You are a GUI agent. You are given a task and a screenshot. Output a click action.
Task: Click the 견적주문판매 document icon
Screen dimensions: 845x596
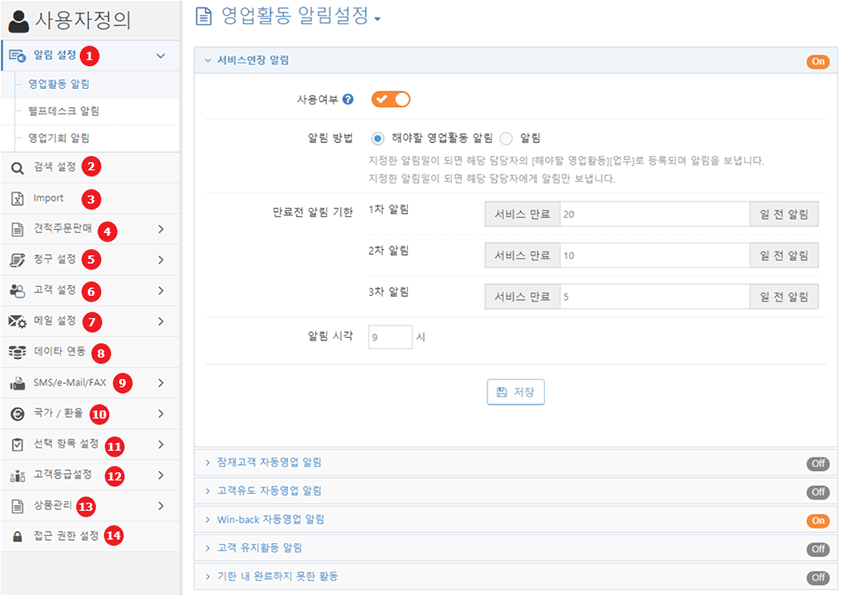17,230
